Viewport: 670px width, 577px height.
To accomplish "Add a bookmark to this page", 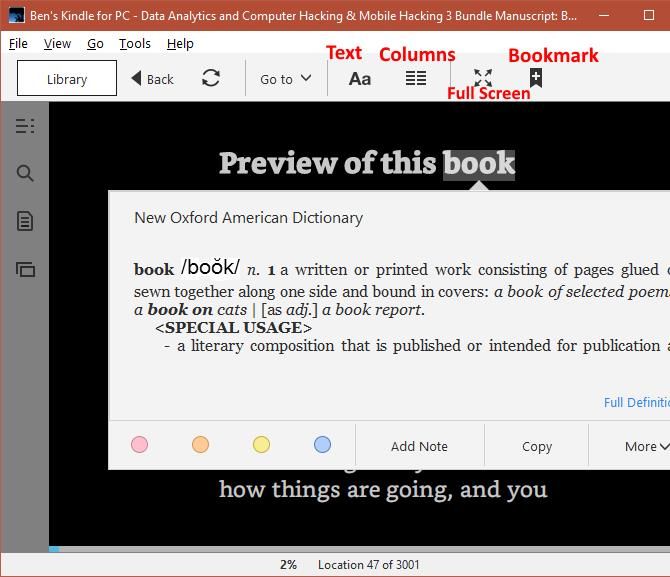I will coord(536,78).
